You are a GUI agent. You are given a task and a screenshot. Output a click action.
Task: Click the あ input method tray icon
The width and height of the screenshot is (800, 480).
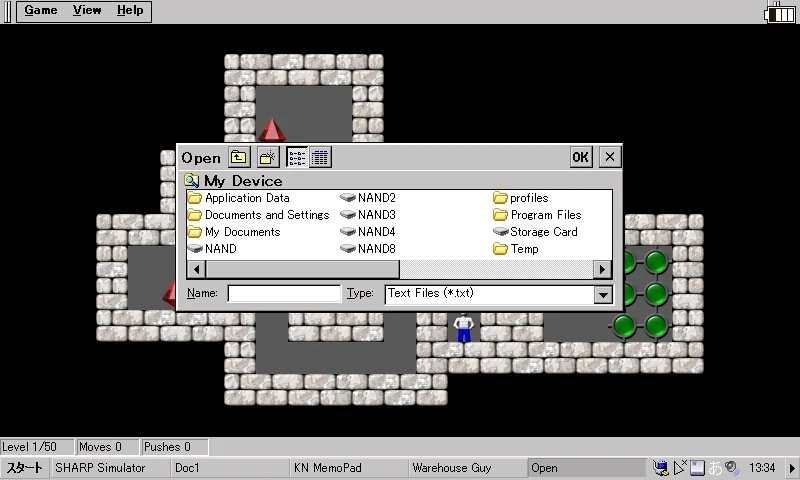(x=715, y=468)
